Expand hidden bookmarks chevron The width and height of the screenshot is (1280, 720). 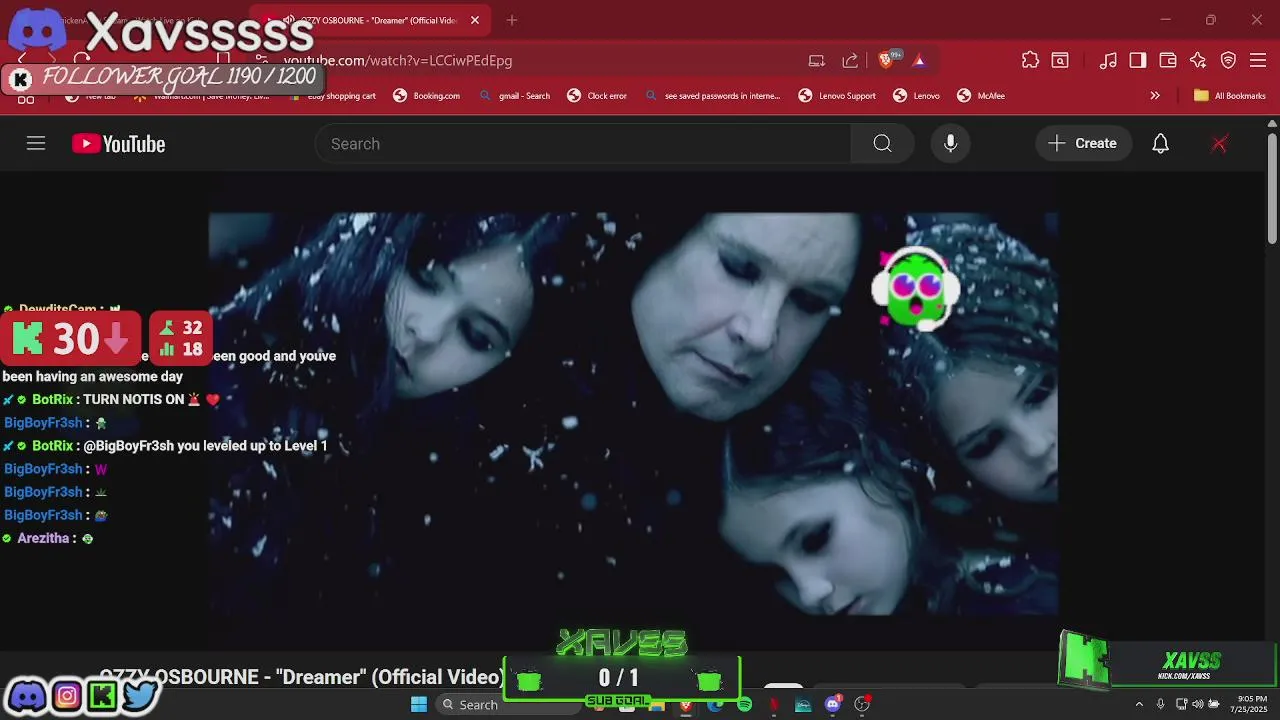(1155, 96)
